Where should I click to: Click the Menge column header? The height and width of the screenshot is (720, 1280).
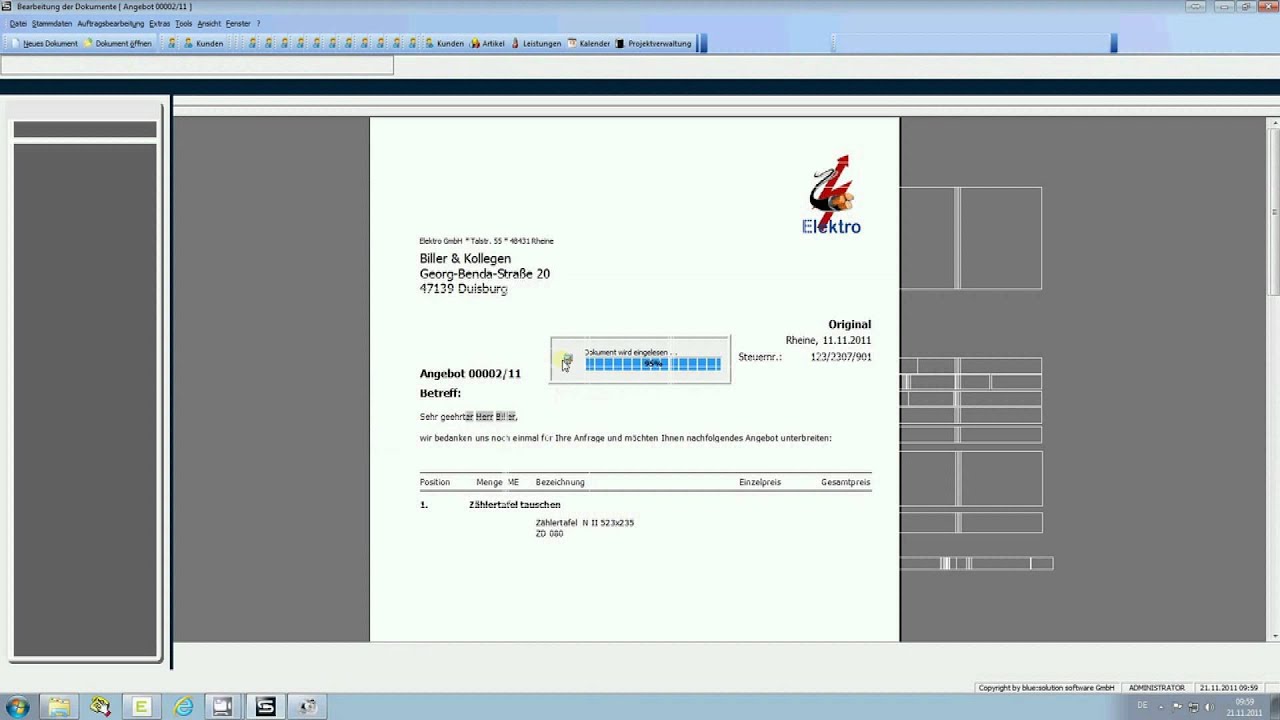[x=489, y=482]
